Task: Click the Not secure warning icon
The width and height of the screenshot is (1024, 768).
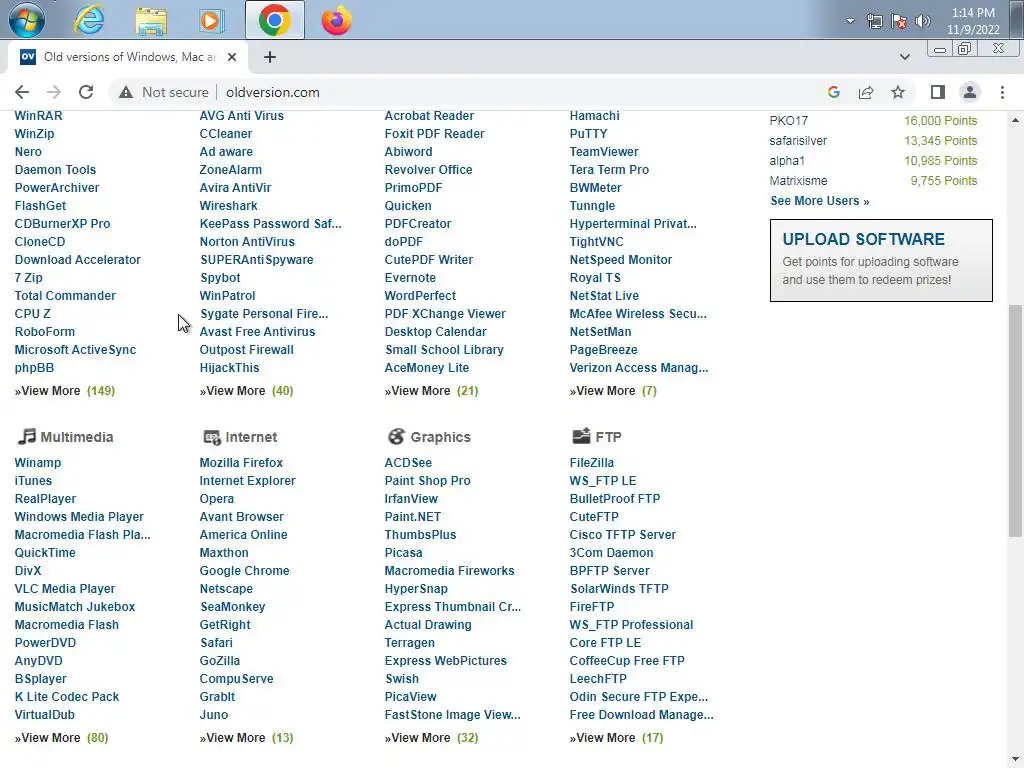Action: (125, 92)
